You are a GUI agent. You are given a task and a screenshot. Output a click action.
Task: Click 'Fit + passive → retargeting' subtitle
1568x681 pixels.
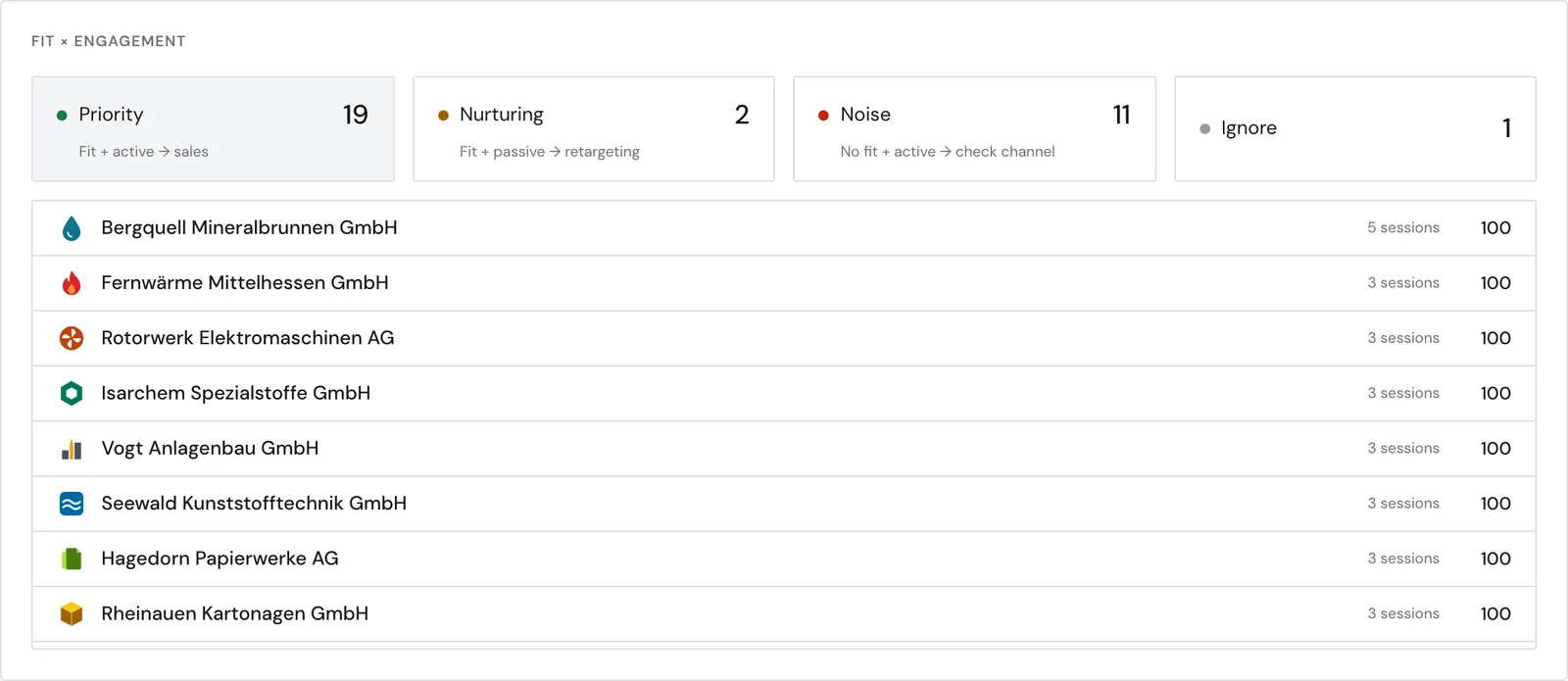[550, 152]
